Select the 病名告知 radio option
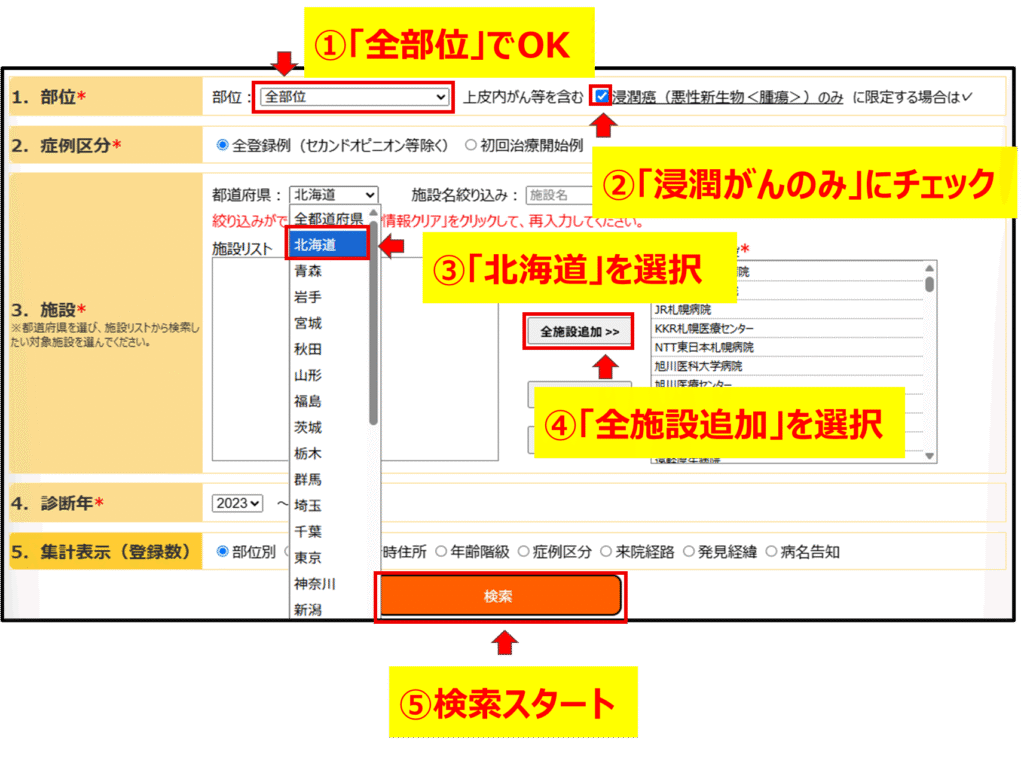This screenshot has width=1024, height=759. [773, 551]
